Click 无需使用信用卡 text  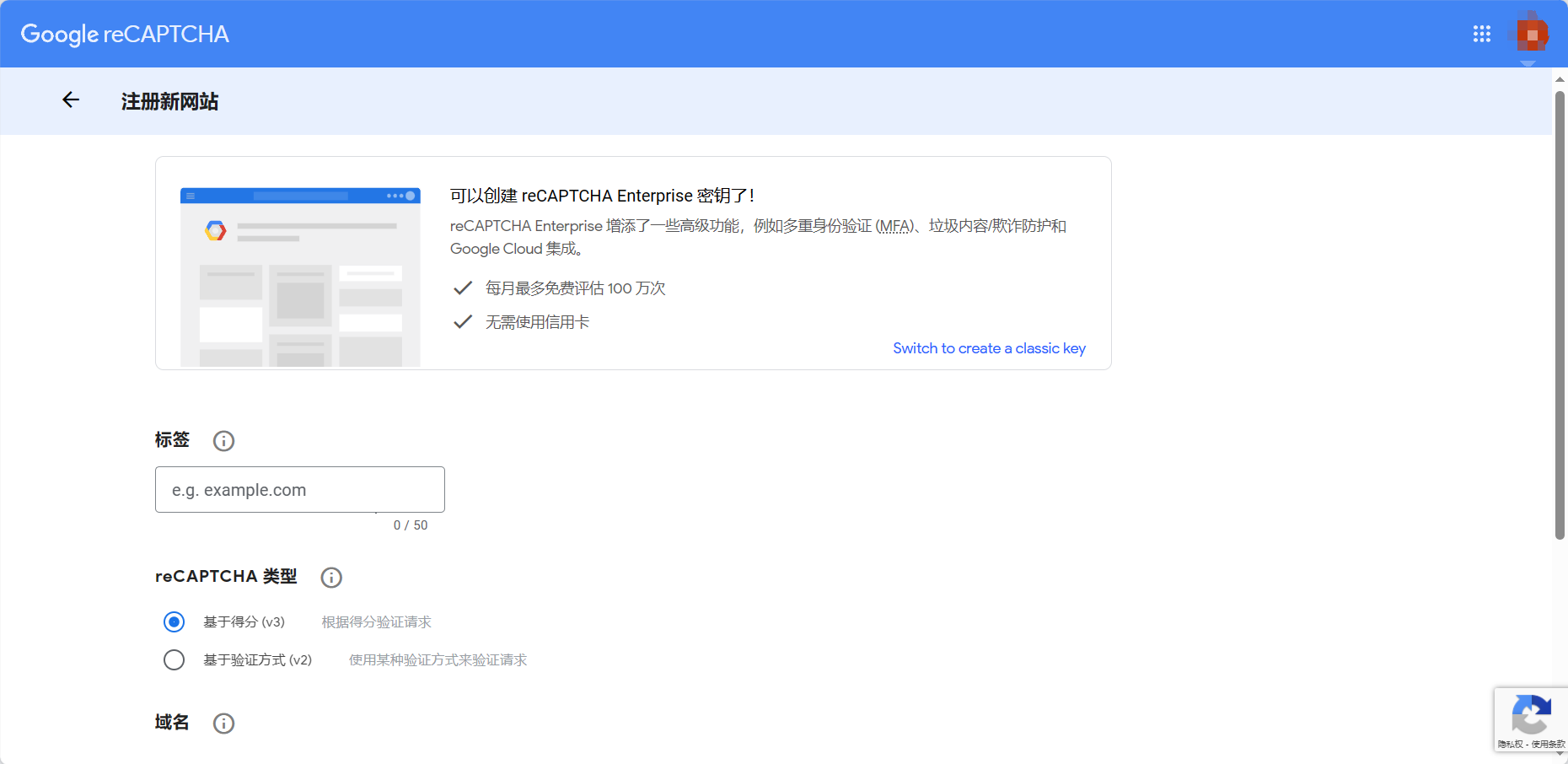[x=537, y=322]
